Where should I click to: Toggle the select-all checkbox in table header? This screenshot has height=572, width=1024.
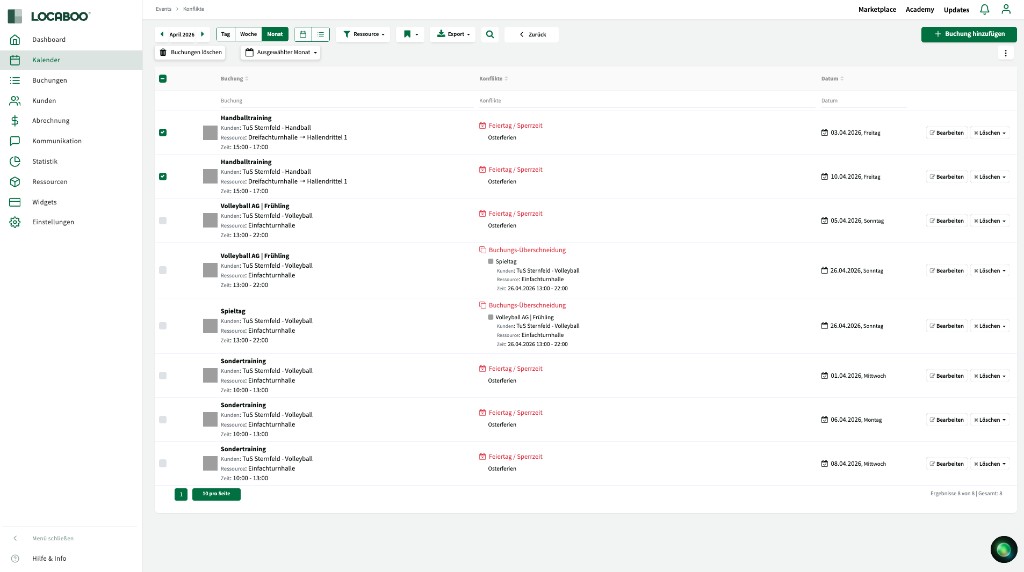(163, 79)
